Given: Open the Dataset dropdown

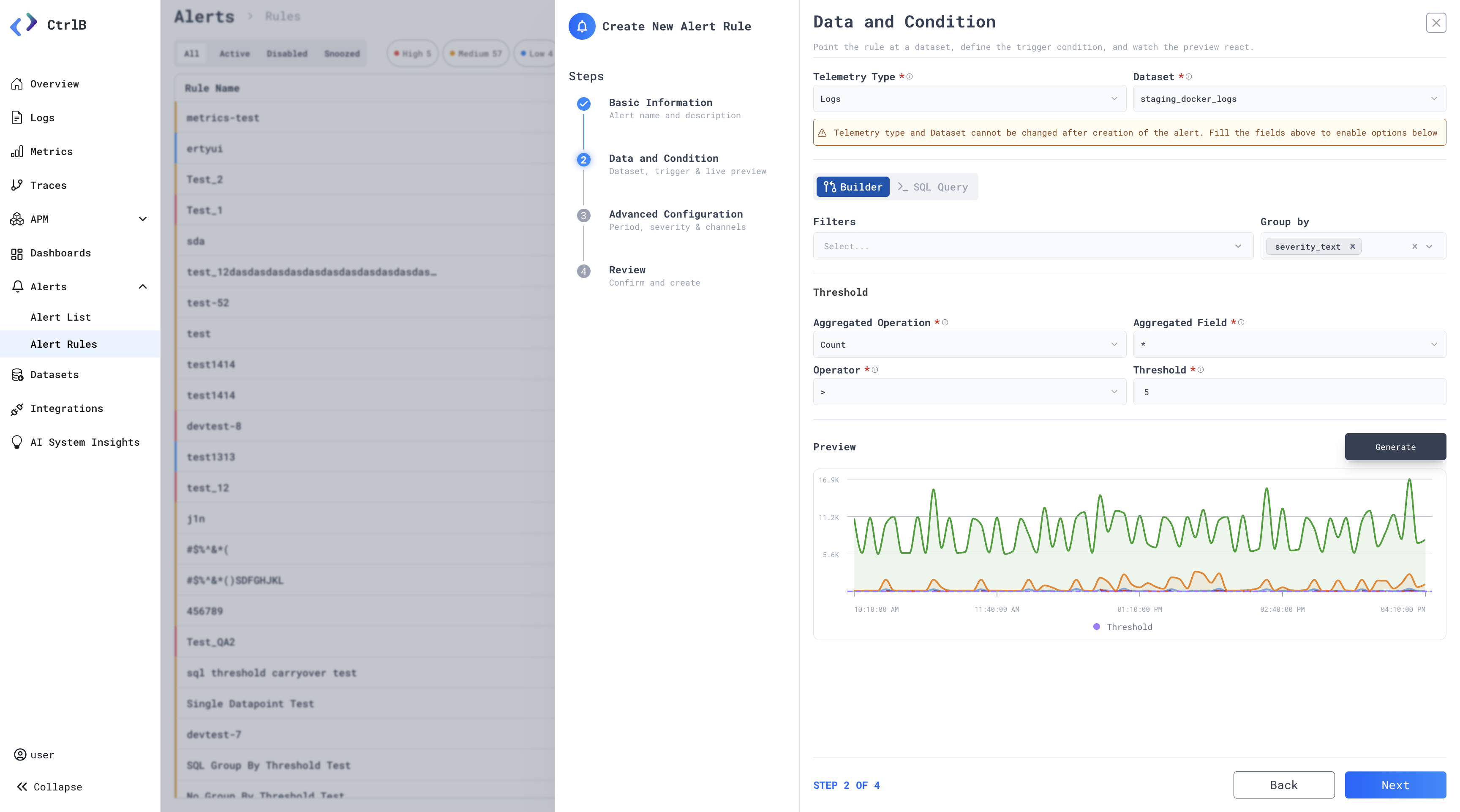Looking at the screenshot, I should click(1289, 98).
